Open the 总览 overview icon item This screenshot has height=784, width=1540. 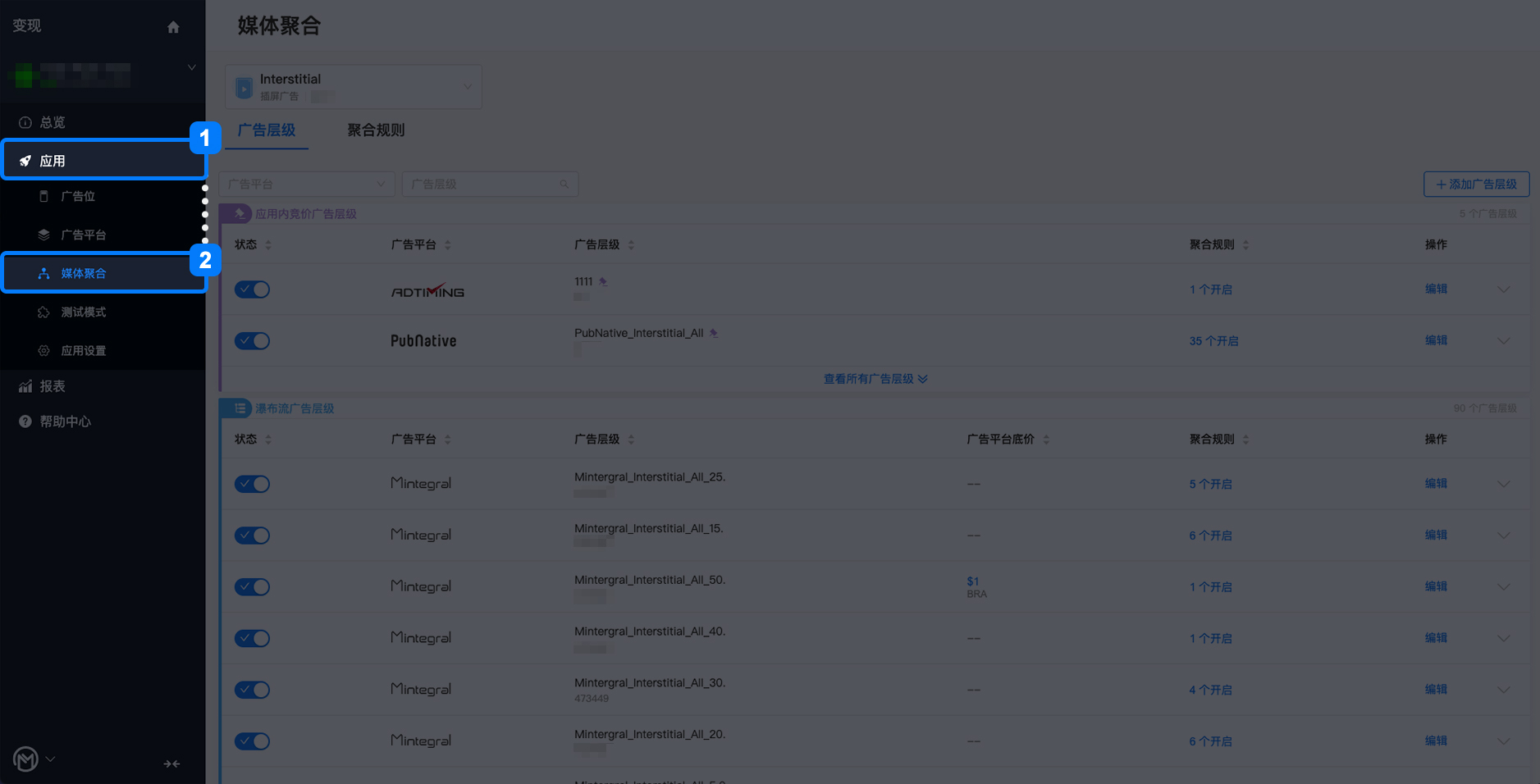tap(25, 122)
